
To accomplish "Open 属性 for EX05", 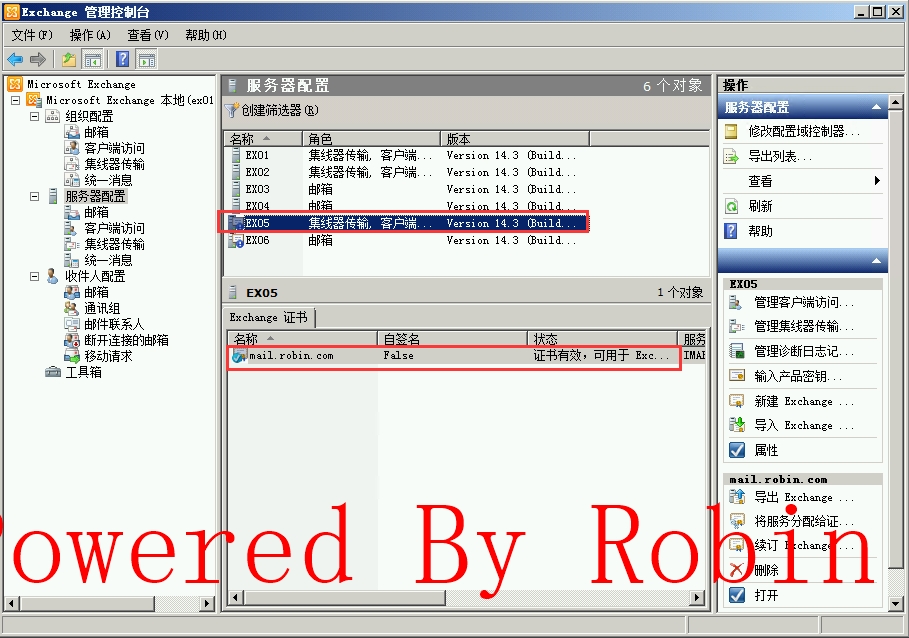I will tap(766, 450).
